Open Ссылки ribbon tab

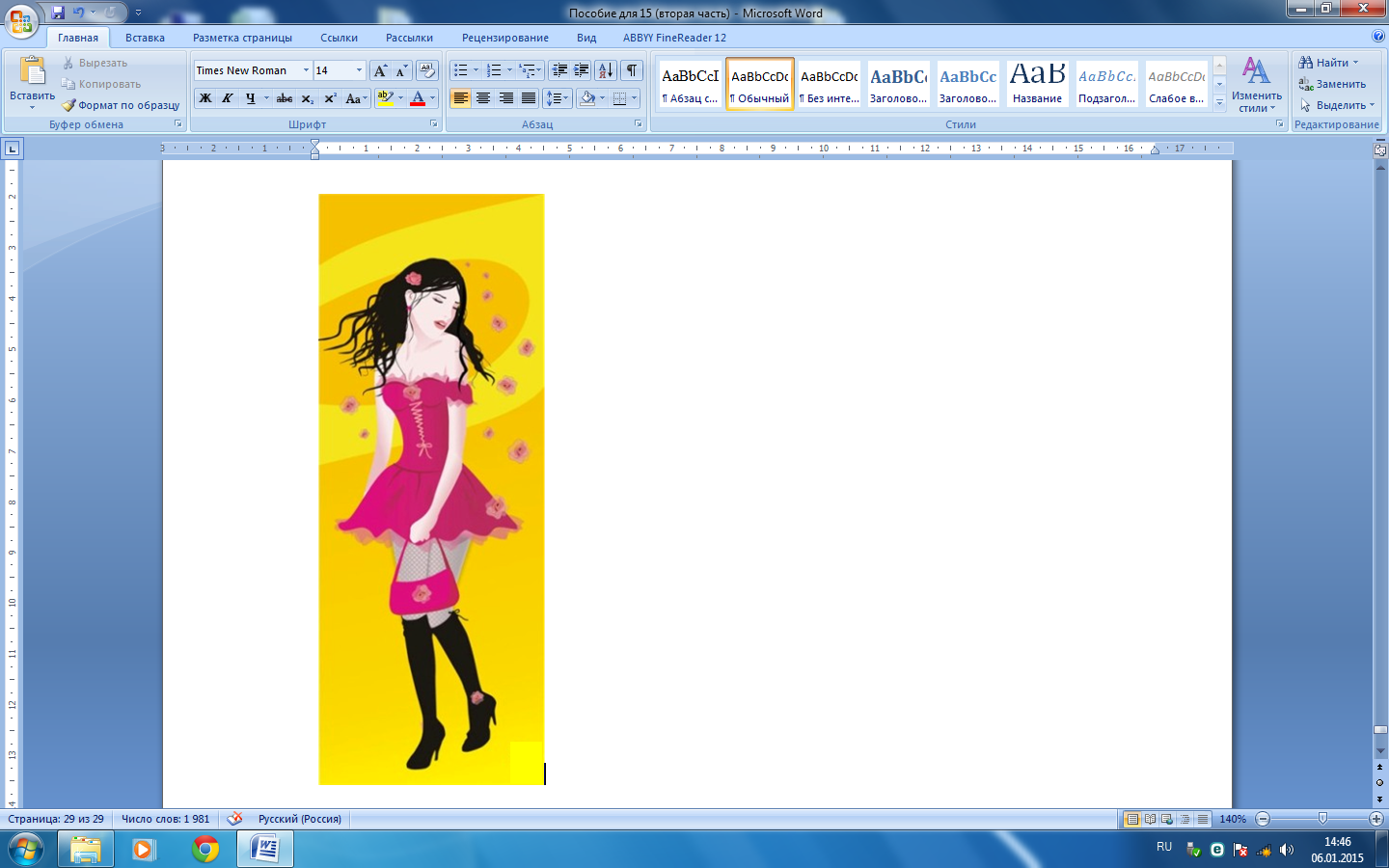(x=339, y=38)
